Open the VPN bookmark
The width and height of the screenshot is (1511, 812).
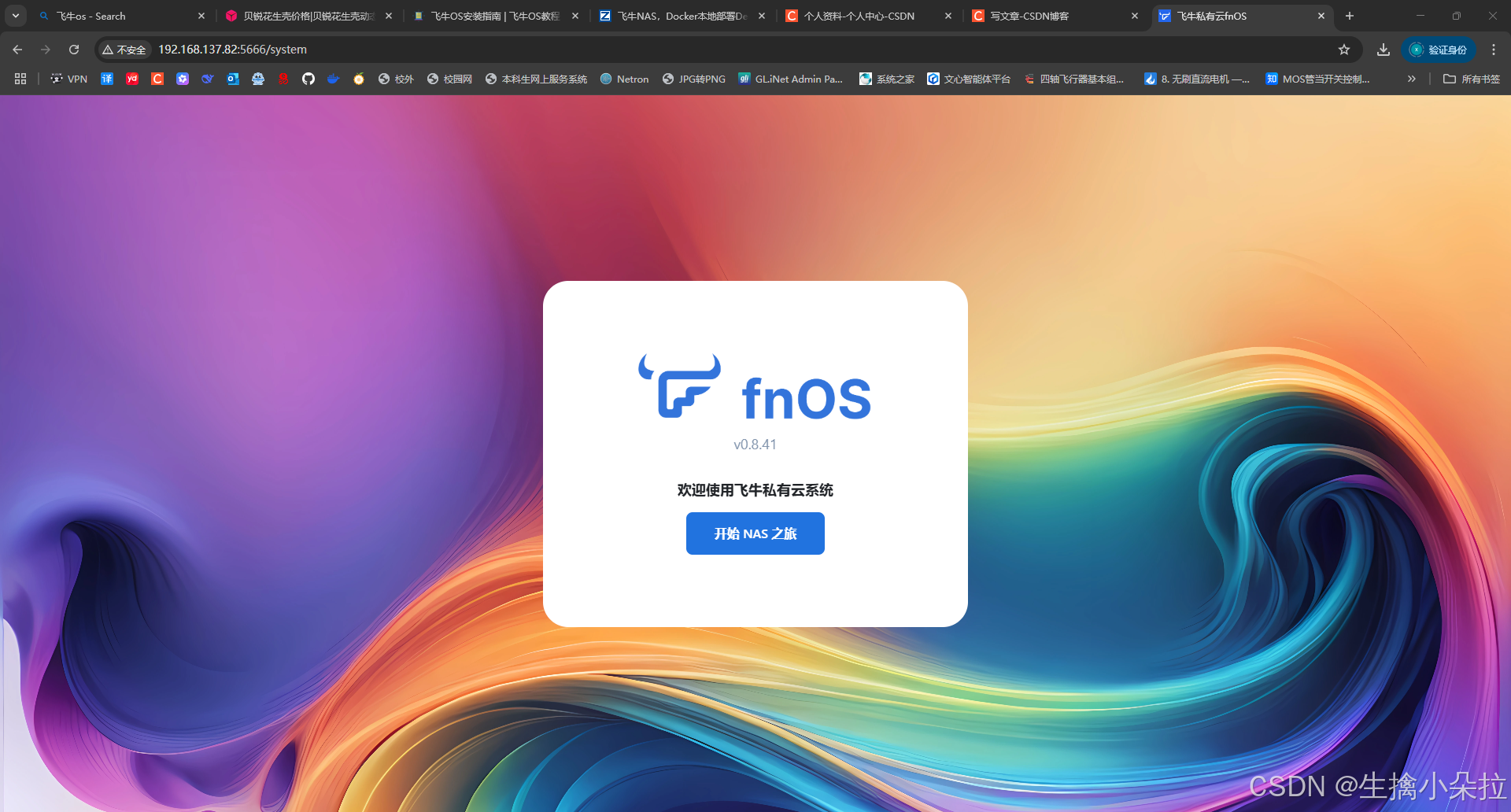[69, 79]
